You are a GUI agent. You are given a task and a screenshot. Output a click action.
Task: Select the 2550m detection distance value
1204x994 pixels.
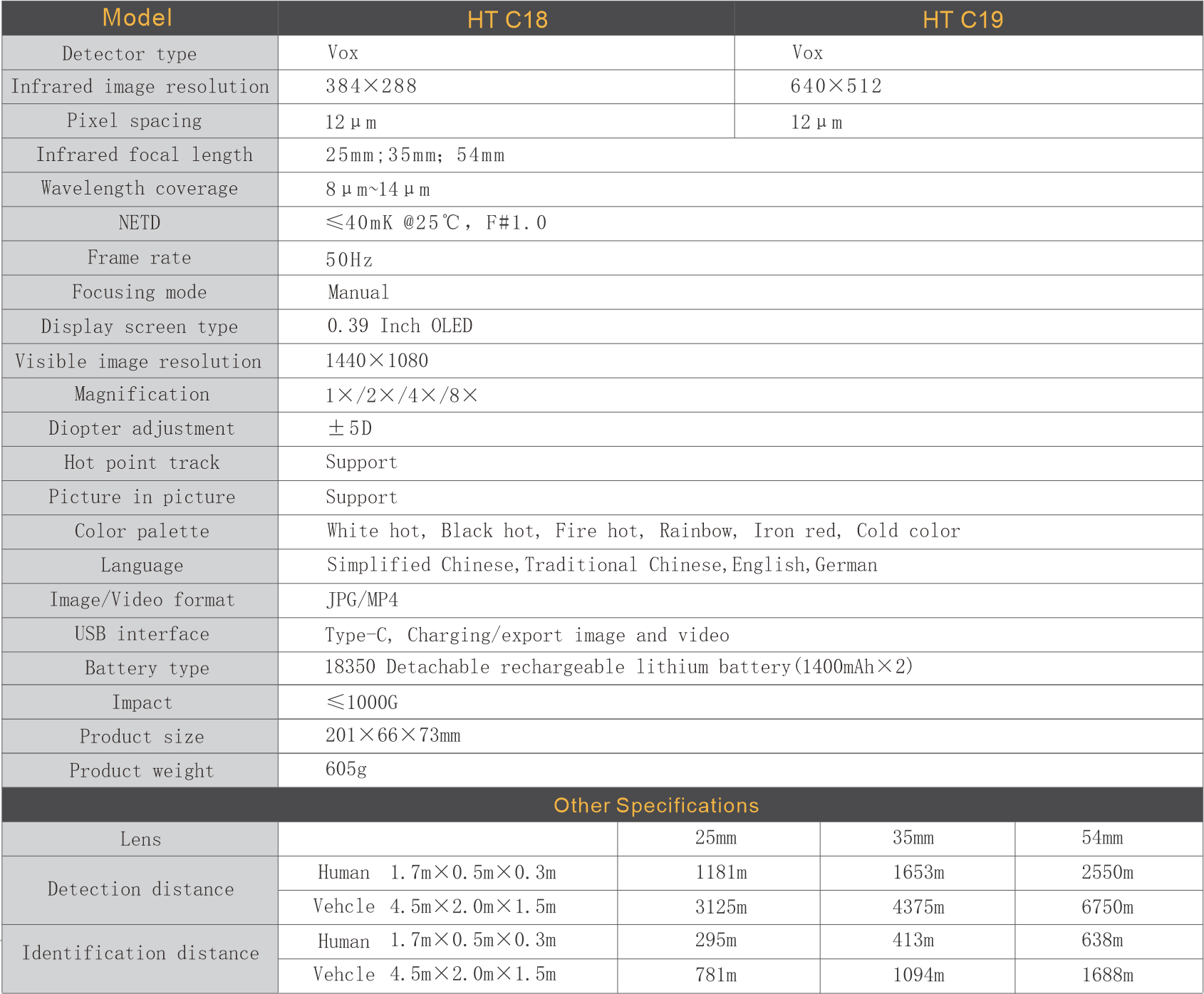tap(1106, 873)
